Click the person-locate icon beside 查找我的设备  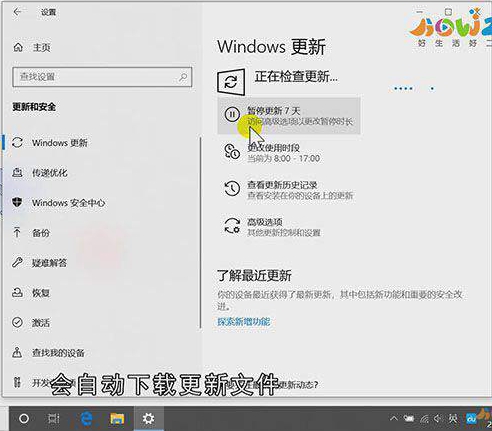(17, 352)
